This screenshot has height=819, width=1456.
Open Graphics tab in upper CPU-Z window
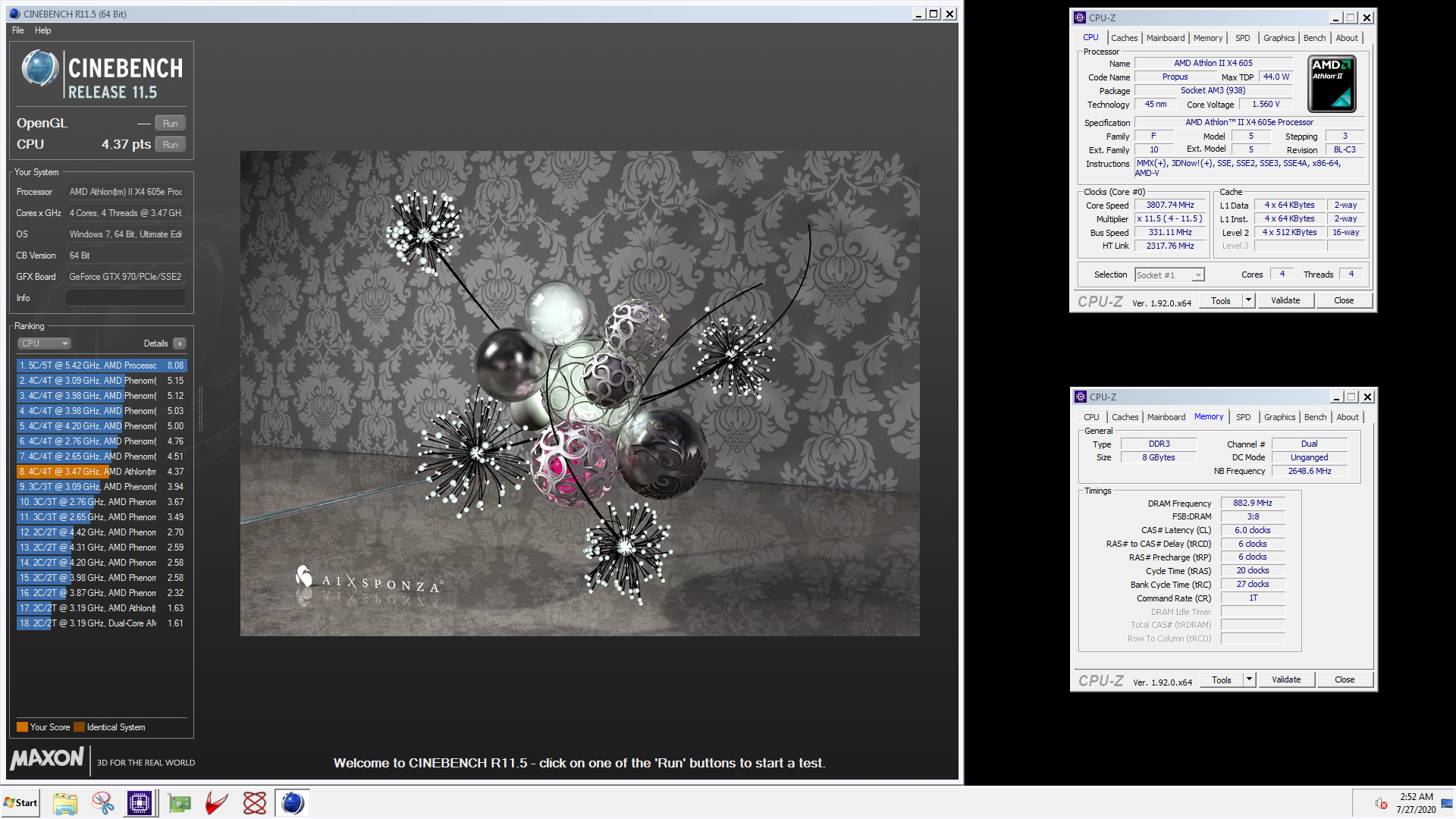click(x=1279, y=38)
